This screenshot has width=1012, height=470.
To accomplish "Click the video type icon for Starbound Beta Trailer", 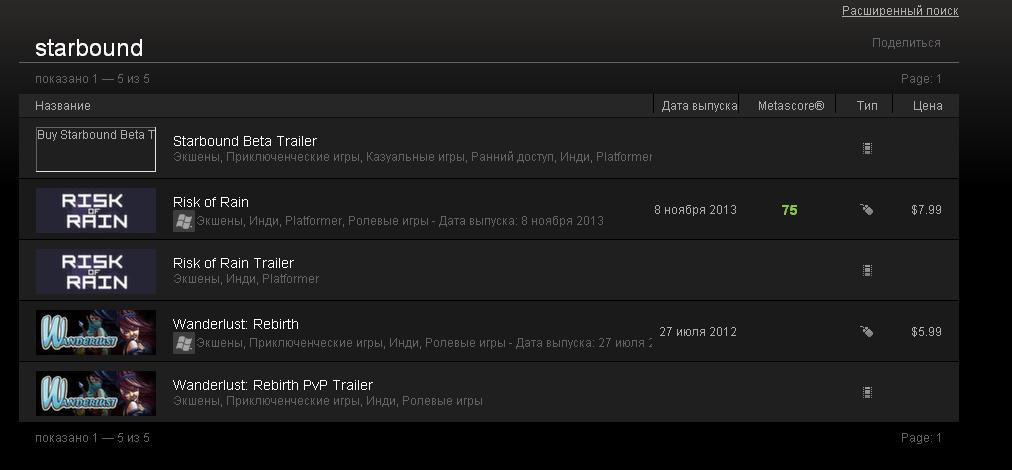I will 867,148.
